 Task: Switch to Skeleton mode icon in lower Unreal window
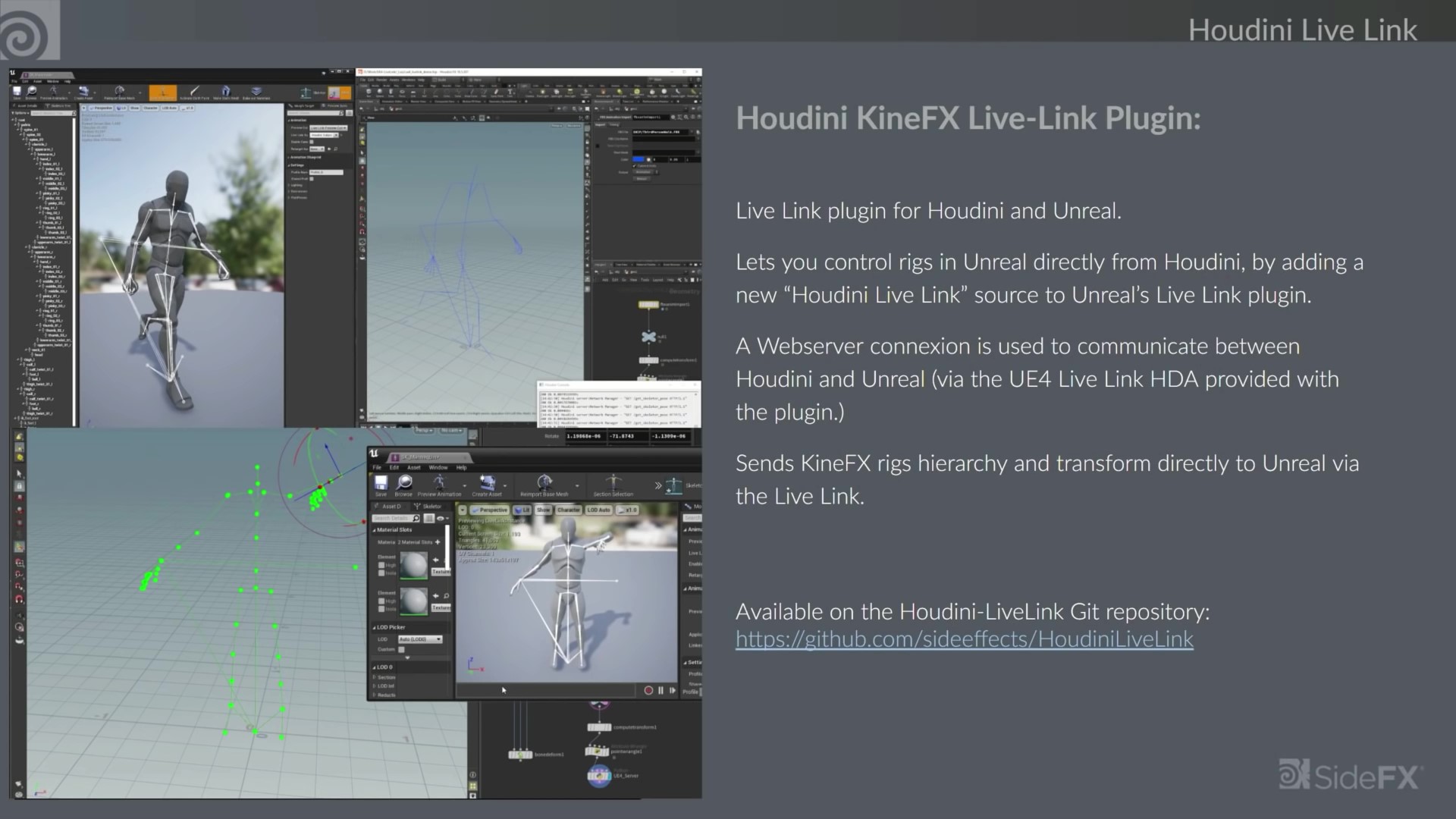click(673, 486)
